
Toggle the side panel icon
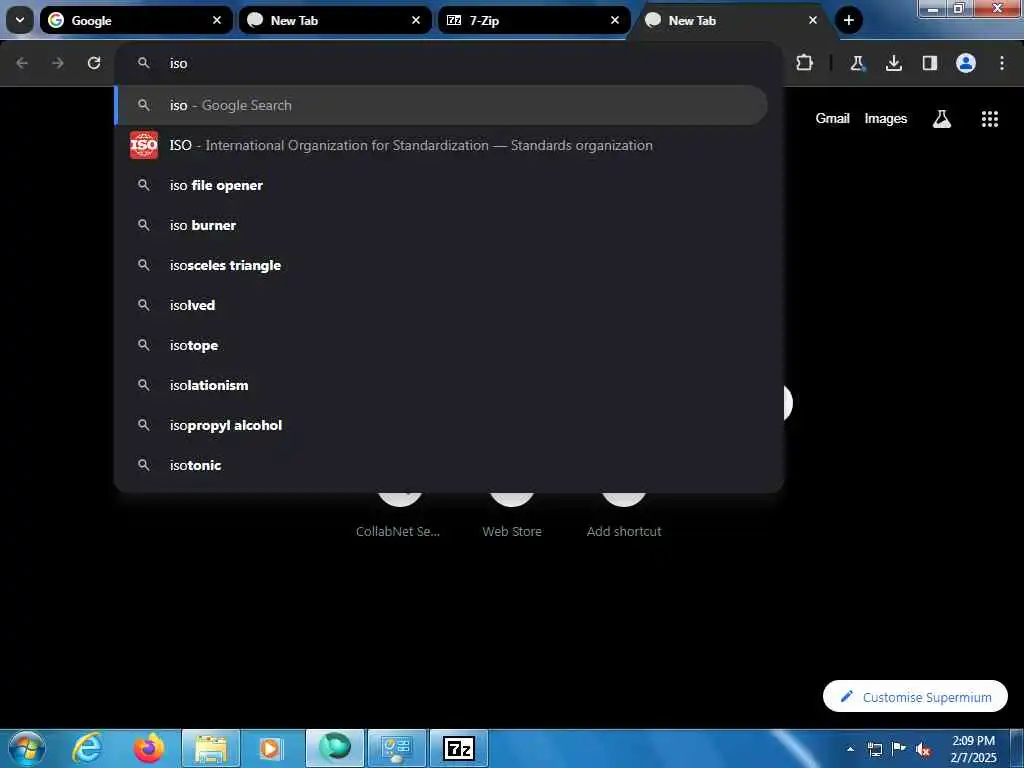point(929,63)
